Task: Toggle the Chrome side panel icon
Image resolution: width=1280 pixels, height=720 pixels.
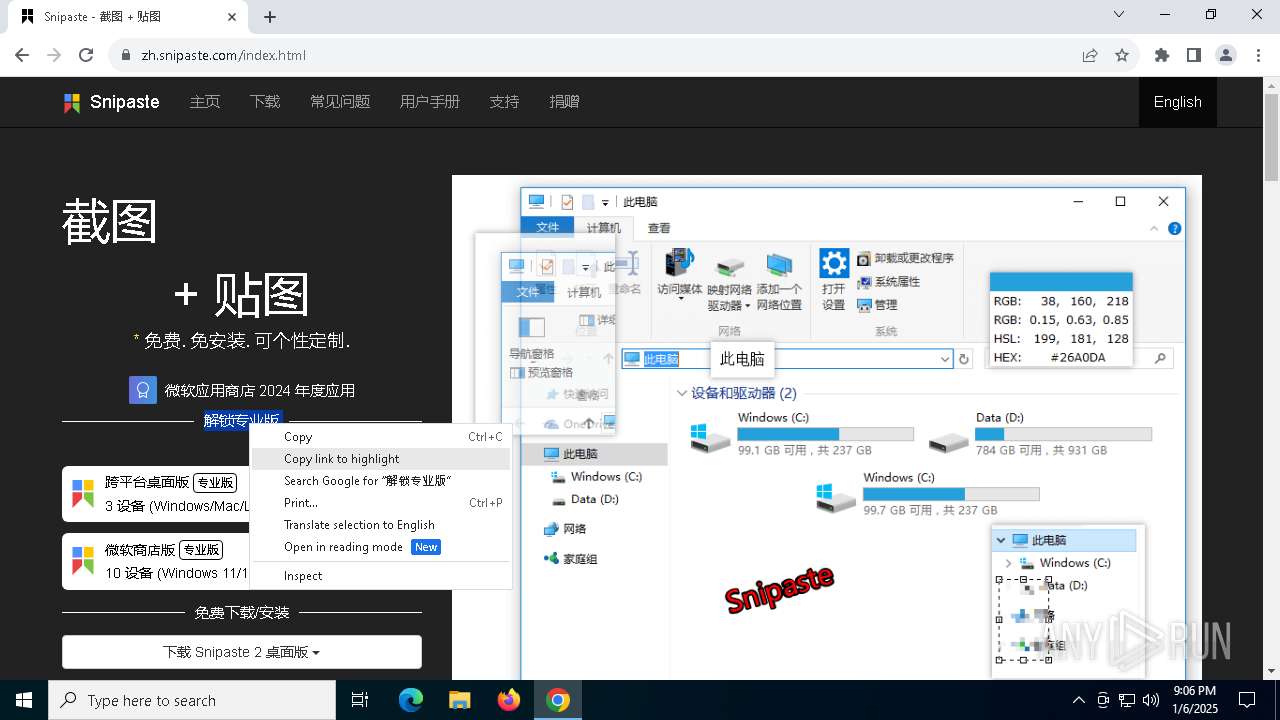Action: click(x=1194, y=55)
